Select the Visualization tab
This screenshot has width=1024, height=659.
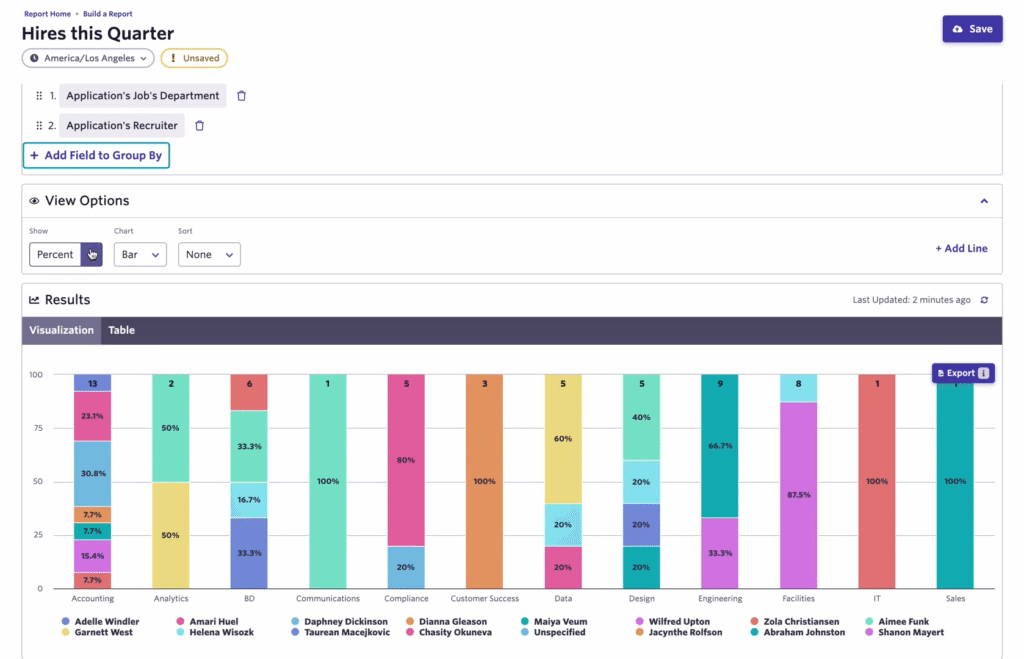point(61,330)
